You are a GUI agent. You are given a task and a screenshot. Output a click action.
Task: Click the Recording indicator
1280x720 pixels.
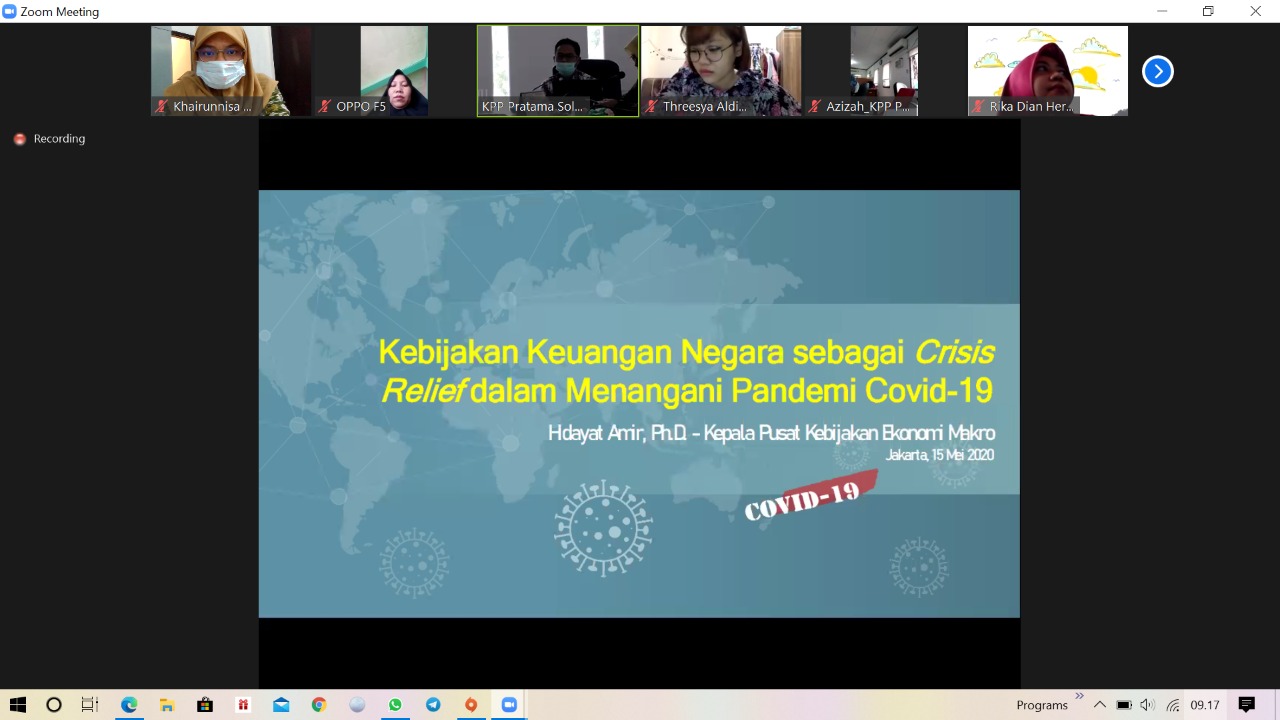50,139
